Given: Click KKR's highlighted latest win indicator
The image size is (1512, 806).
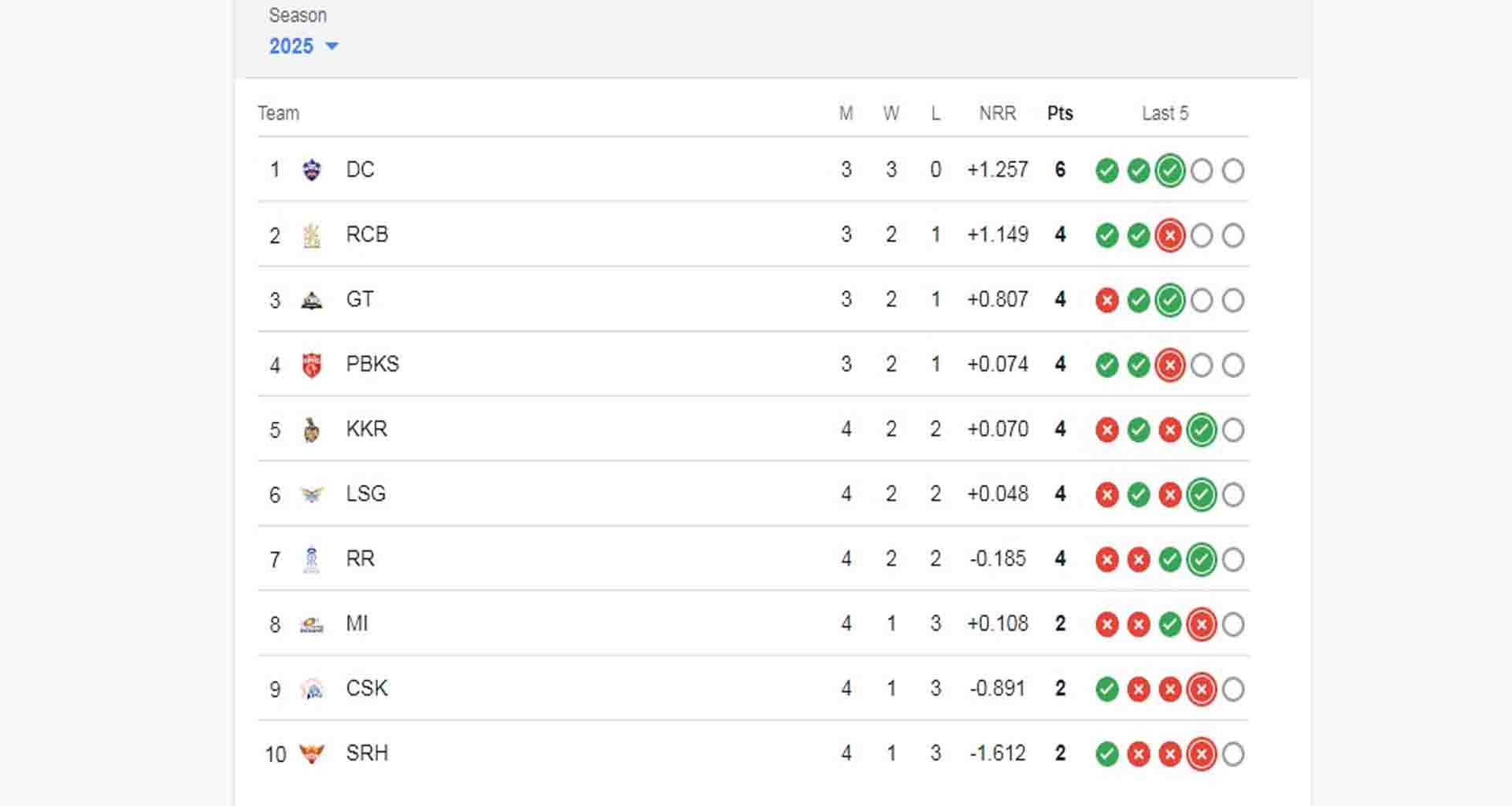Looking at the screenshot, I should point(1201,430).
